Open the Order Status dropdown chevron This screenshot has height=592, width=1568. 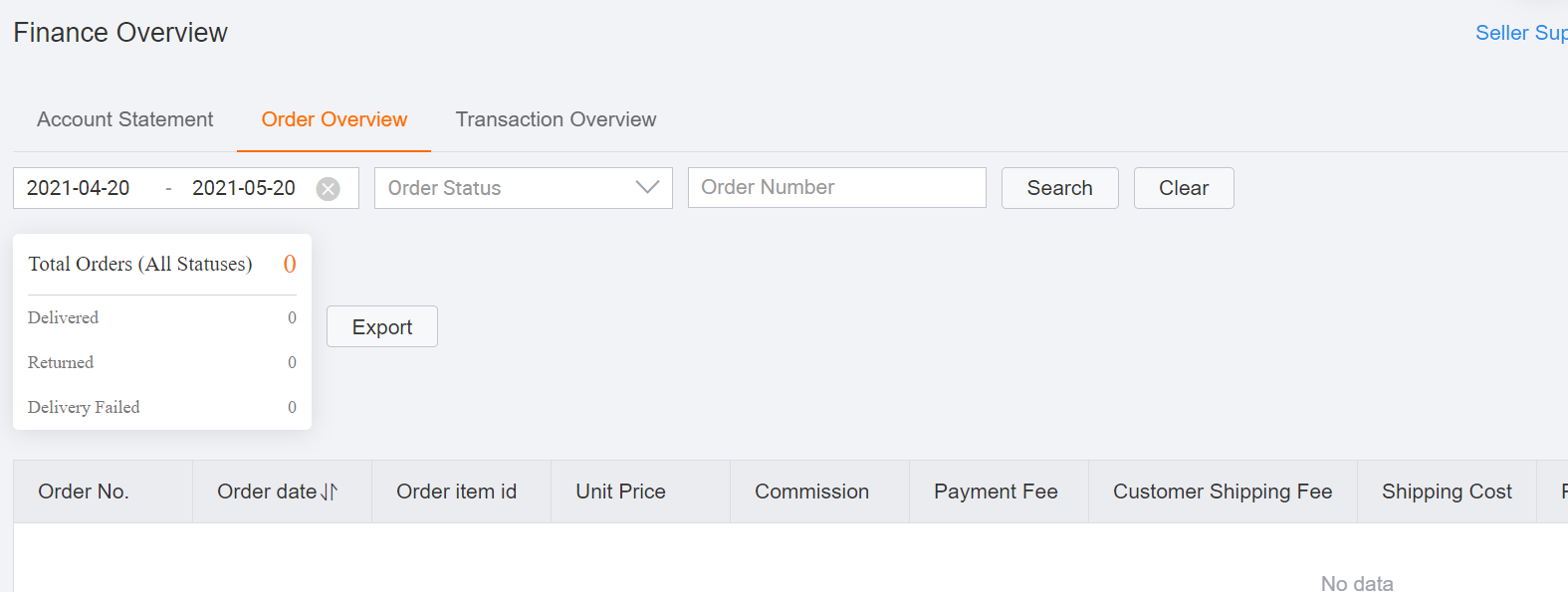coord(648,187)
